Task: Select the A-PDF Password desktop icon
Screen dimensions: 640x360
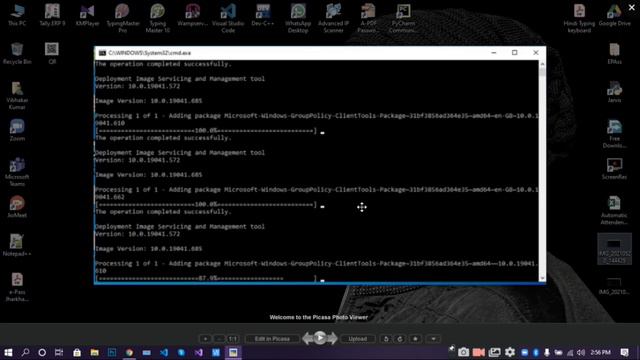Action: (368, 18)
